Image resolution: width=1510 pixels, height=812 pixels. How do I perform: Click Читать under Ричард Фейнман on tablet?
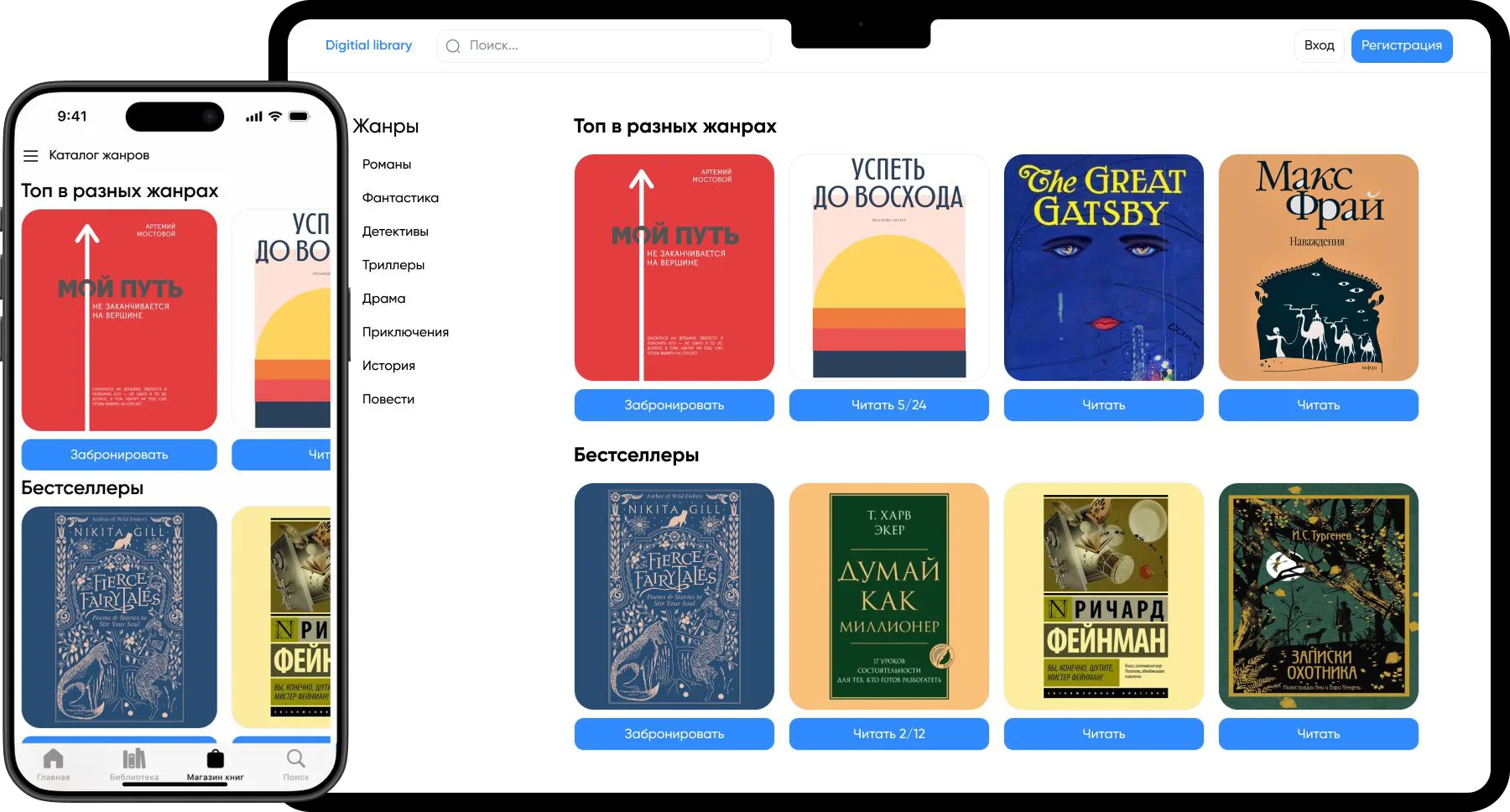[1104, 734]
